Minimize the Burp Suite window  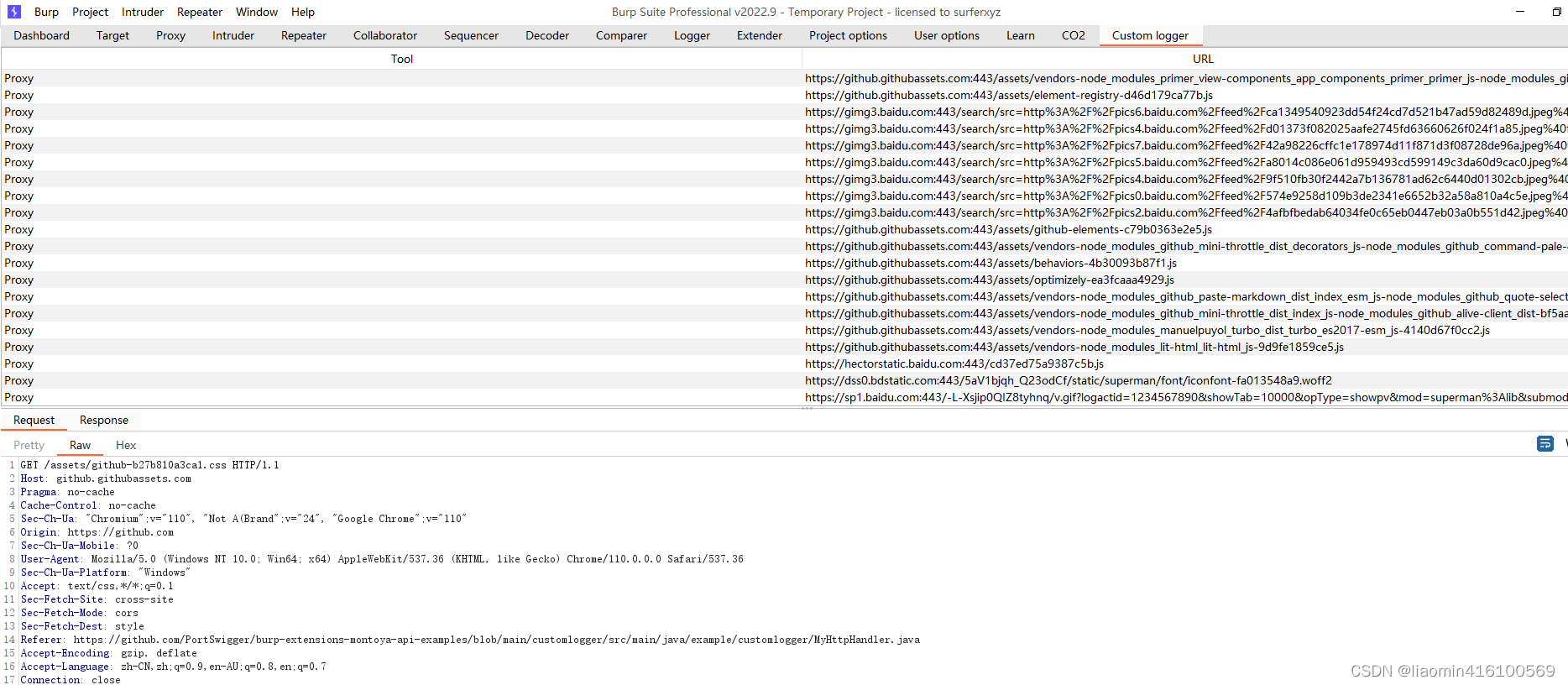coord(1519,12)
